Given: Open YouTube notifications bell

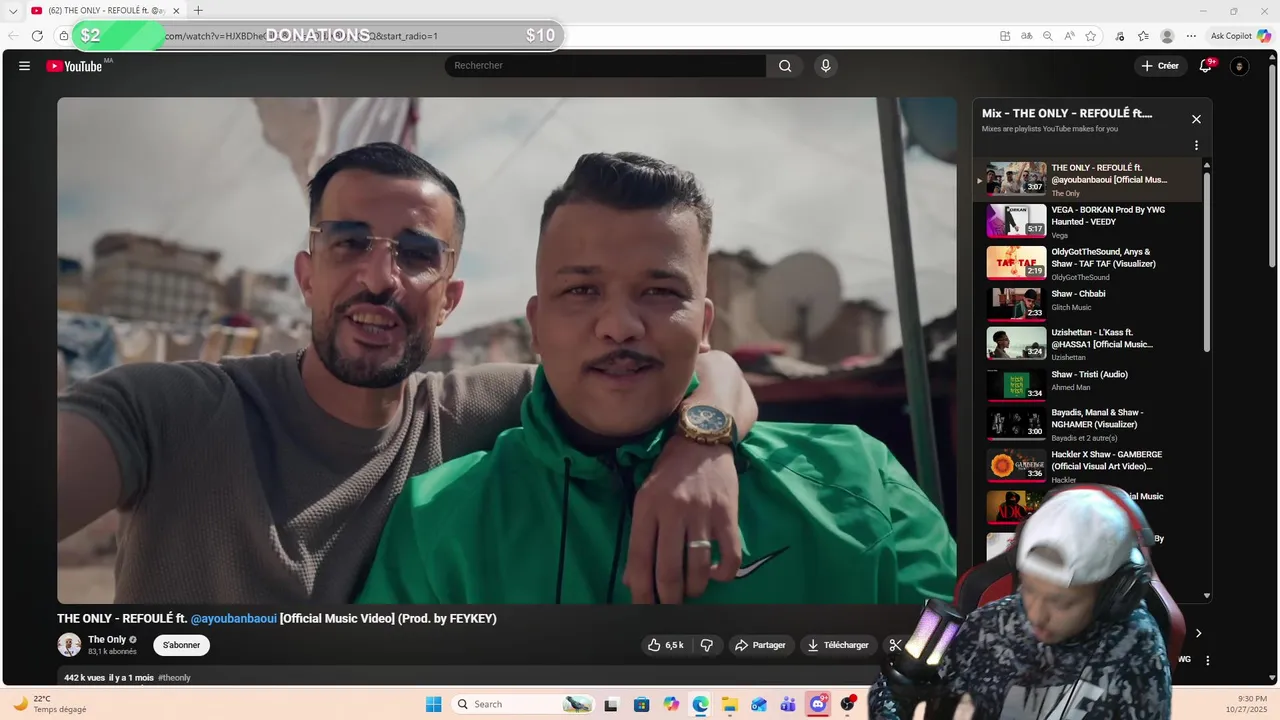Looking at the screenshot, I should click(1206, 66).
